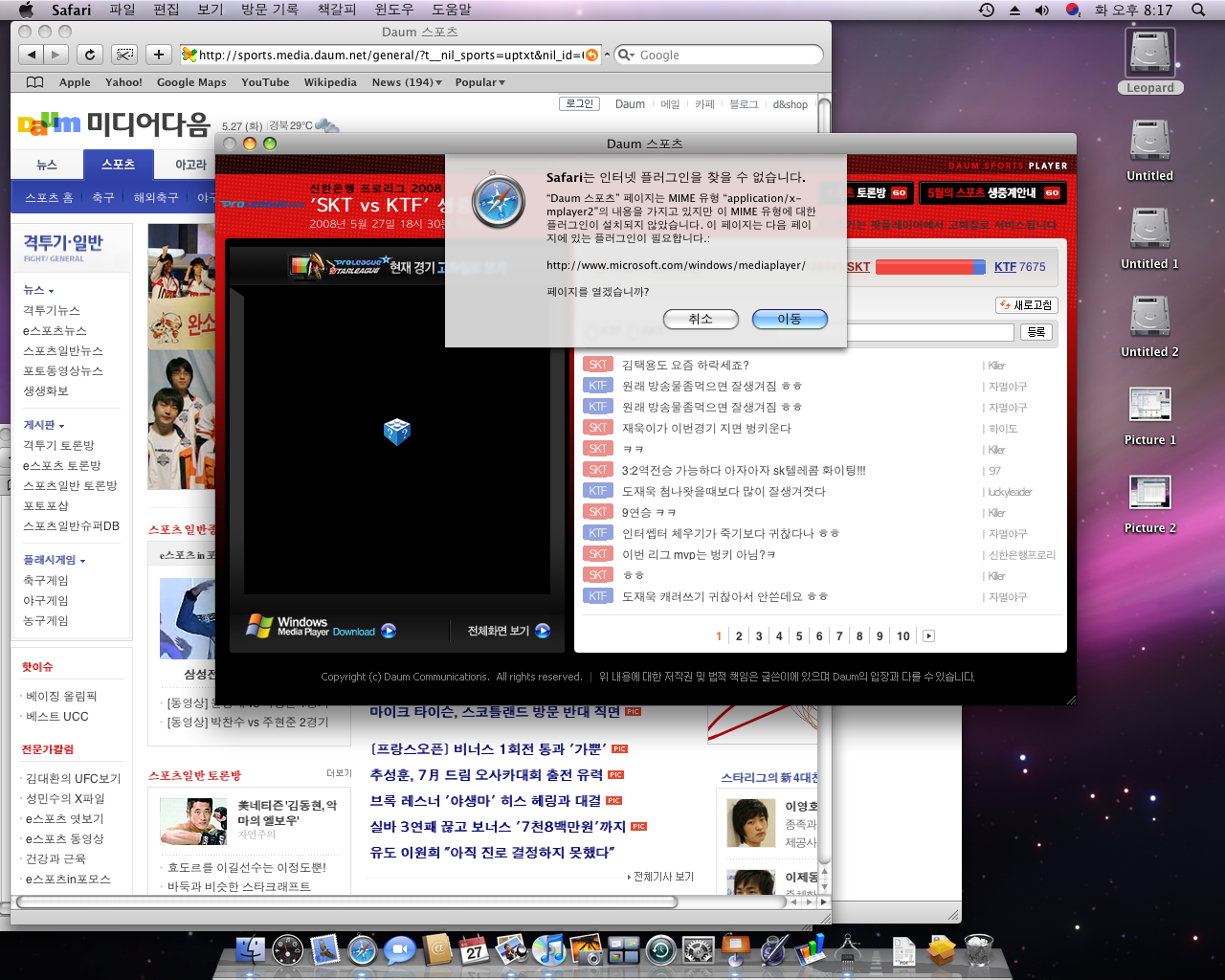Expand the Popular bookmarks dropdown
Image resolution: width=1225 pixels, height=980 pixels.
479,82
